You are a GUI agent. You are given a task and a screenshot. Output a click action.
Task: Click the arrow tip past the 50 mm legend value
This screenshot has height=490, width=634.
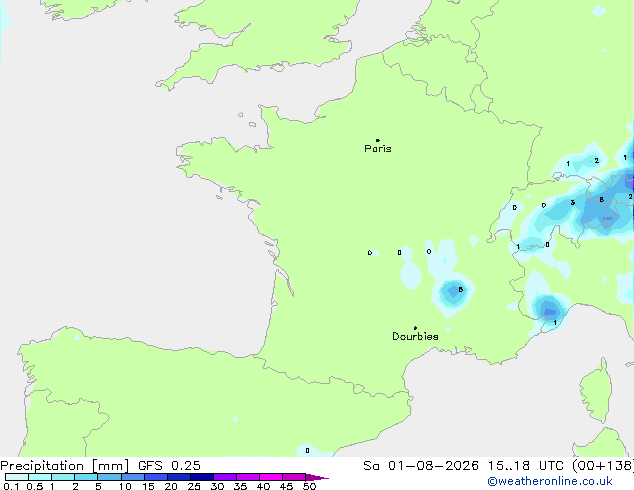coord(317,477)
